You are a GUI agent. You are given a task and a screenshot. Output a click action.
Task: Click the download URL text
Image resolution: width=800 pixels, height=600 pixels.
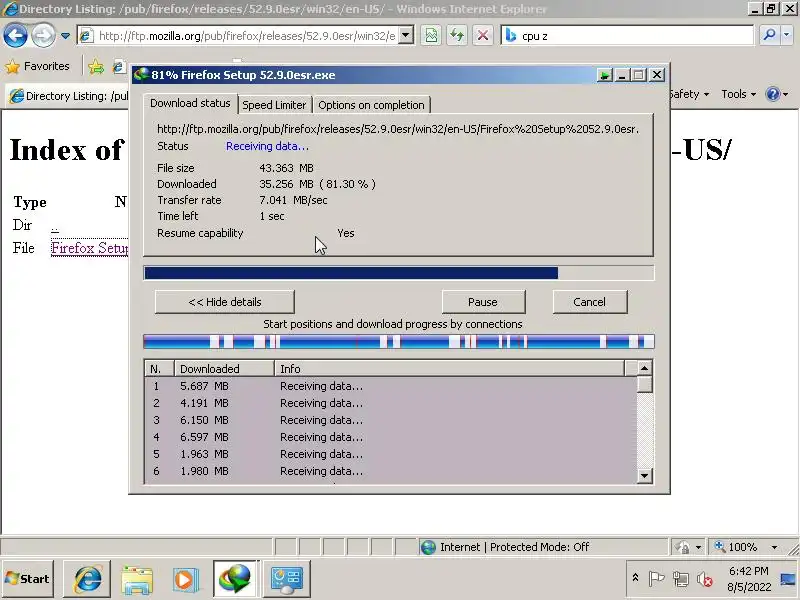tap(398, 129)
